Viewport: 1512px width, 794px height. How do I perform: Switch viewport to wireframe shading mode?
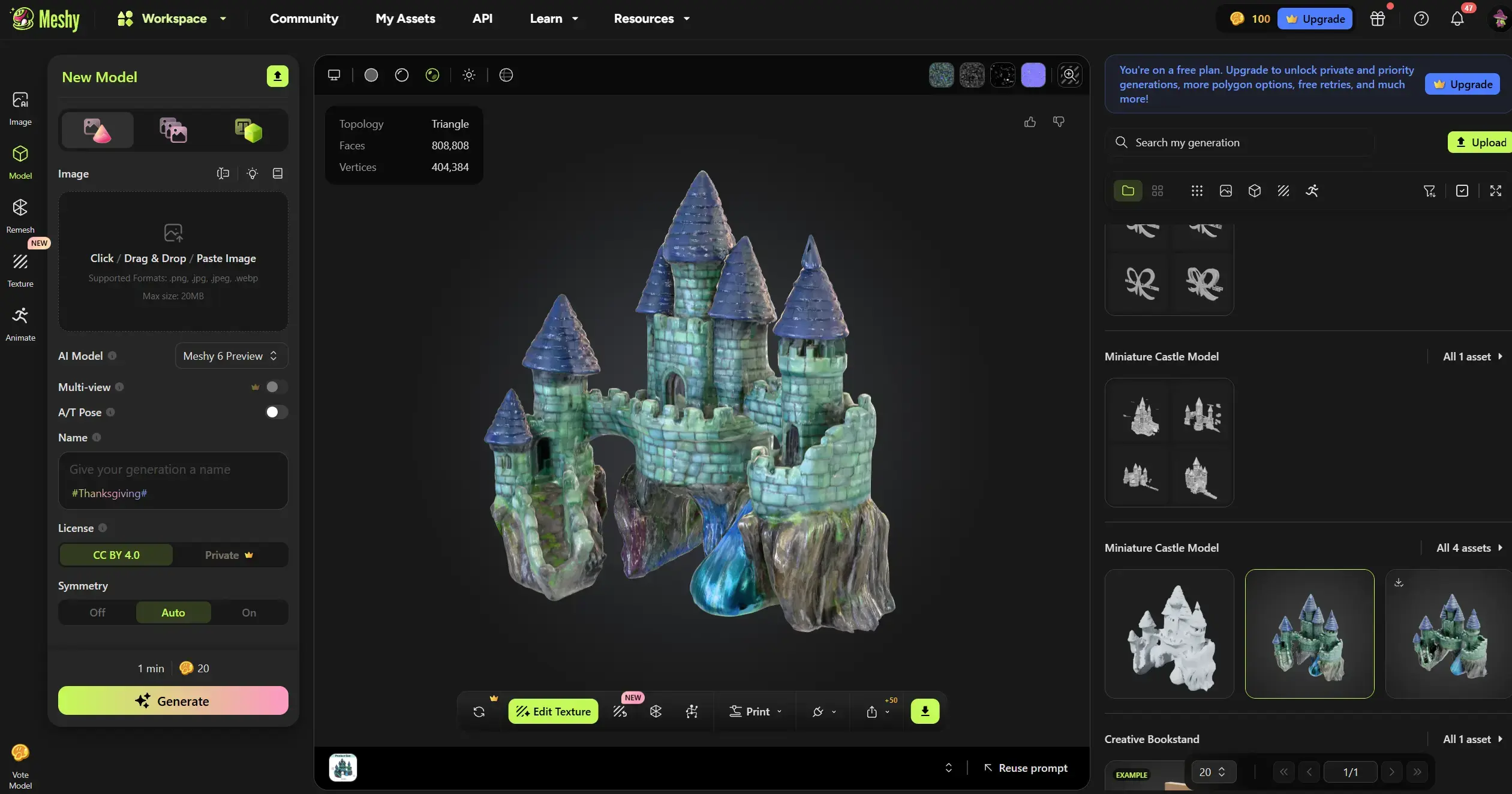[x=401, y=74]
